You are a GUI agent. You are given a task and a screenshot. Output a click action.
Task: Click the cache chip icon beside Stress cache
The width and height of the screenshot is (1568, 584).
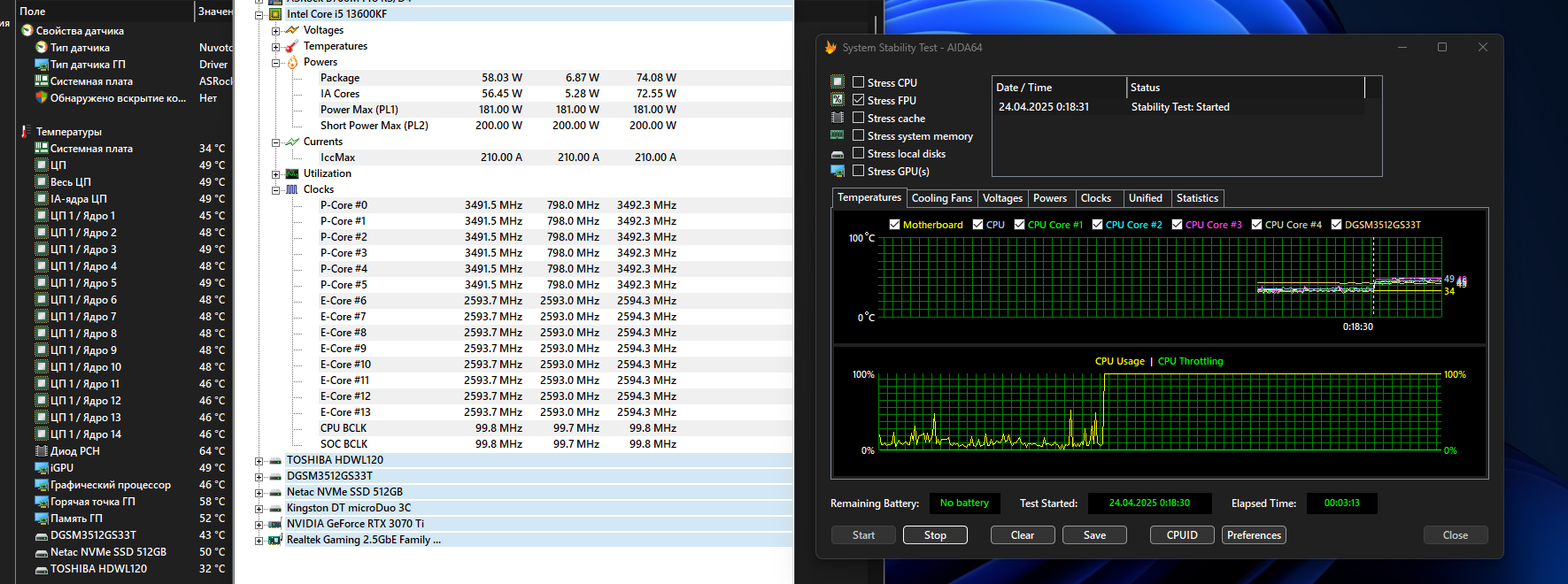click(x=838, y=118)
